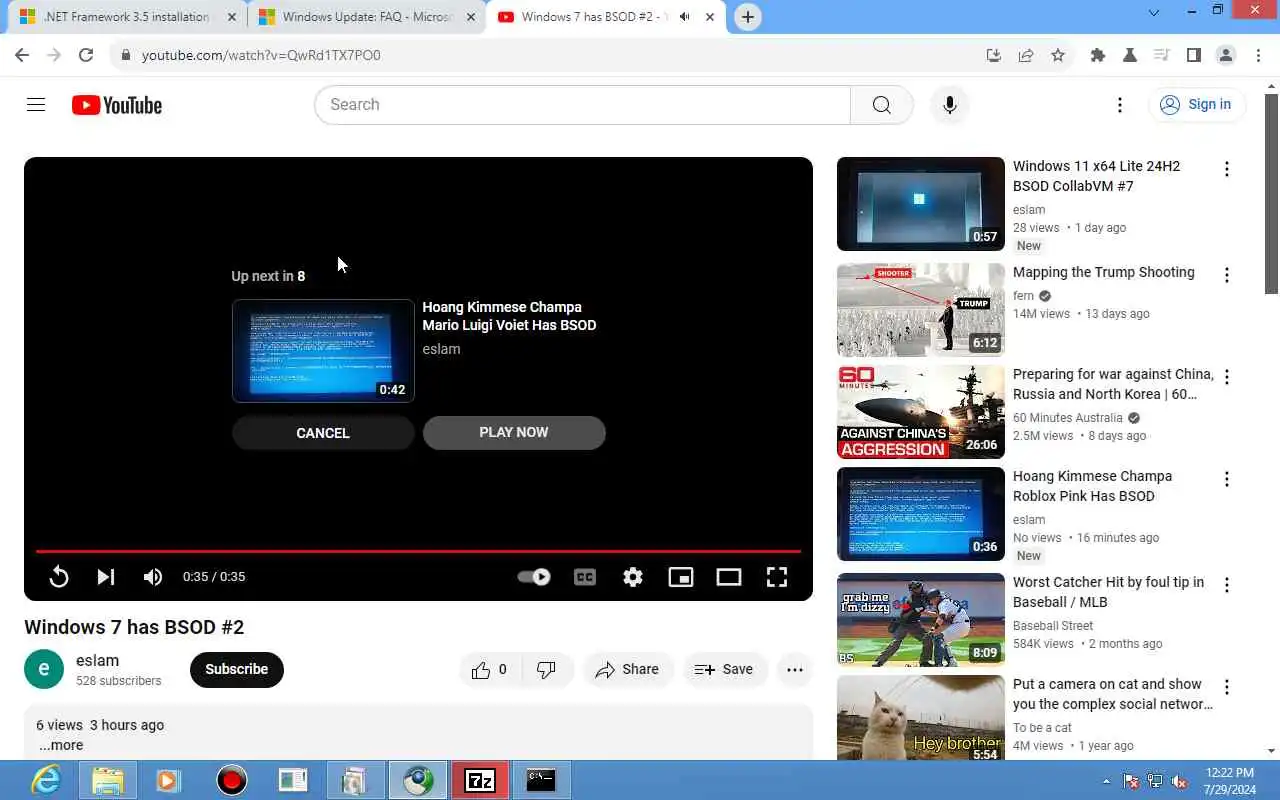Mute audio on the YouTube tab
The image size is (1280, 800).
tap(685, 17)
